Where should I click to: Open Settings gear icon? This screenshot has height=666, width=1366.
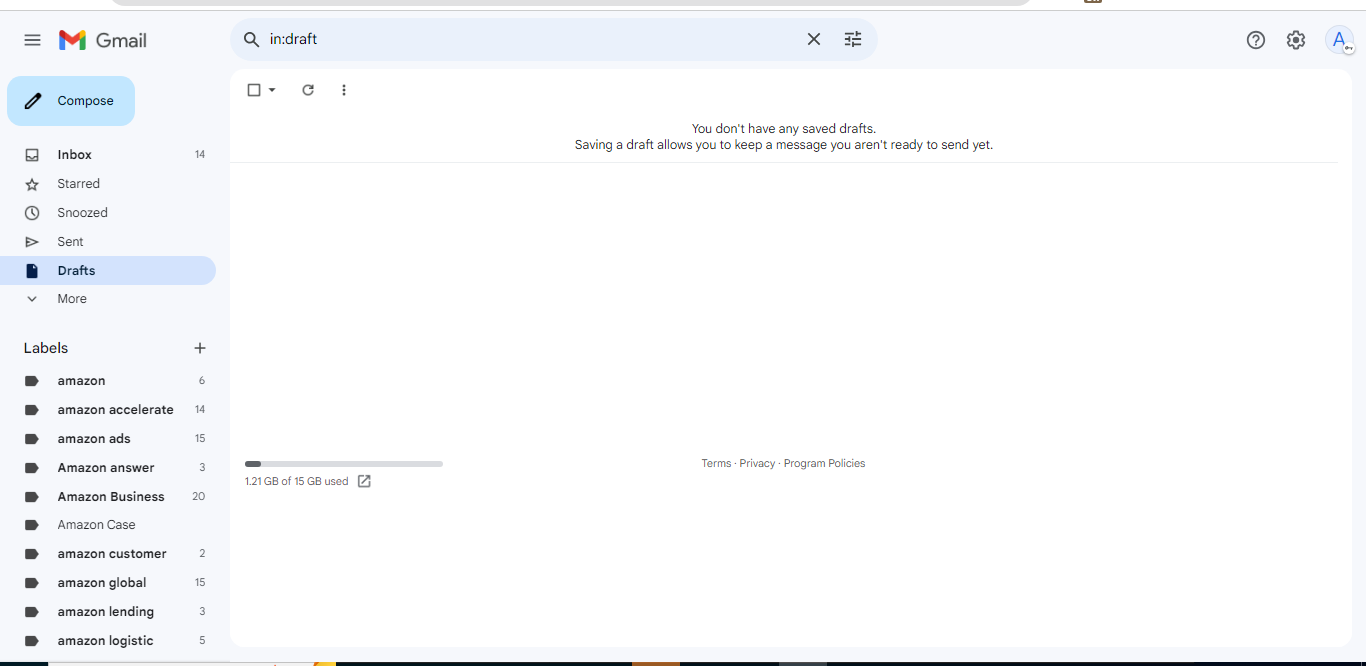pyautogui.click(x=1296, y=40)
